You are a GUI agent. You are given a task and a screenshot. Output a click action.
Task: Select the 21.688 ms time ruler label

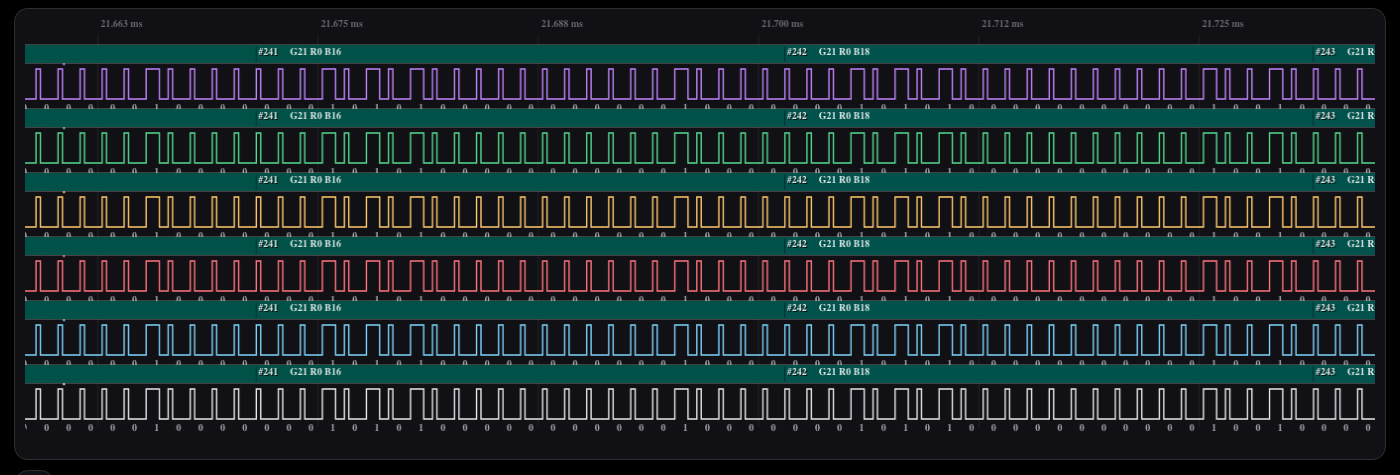[561, 23]
